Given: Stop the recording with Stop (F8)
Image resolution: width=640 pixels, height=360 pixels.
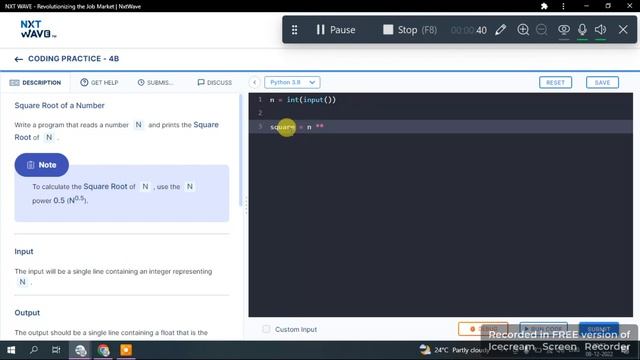Looking at the screenshot, I should [410, 30].
